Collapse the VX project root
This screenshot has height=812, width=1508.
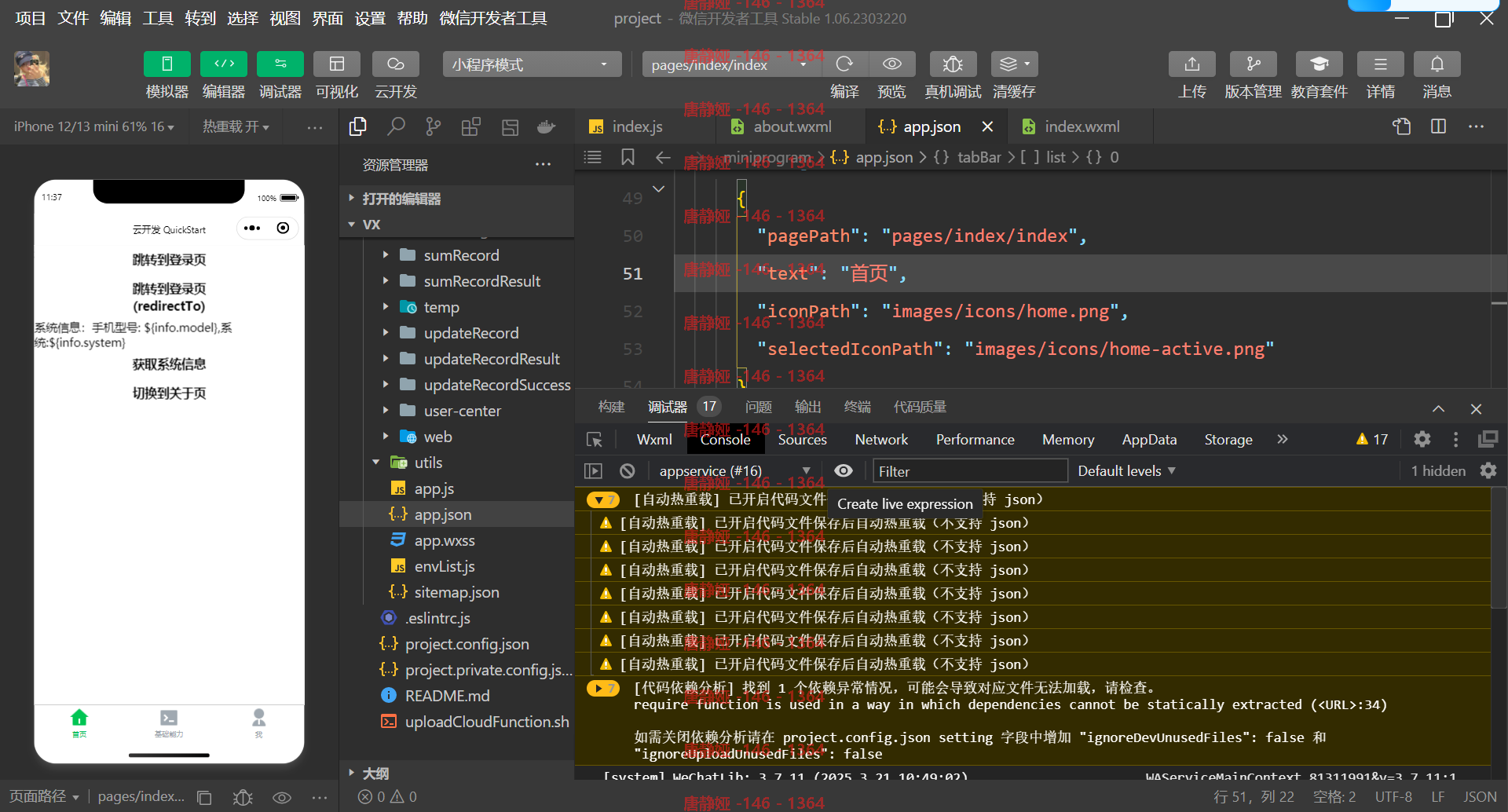click(x=456, y=225)
